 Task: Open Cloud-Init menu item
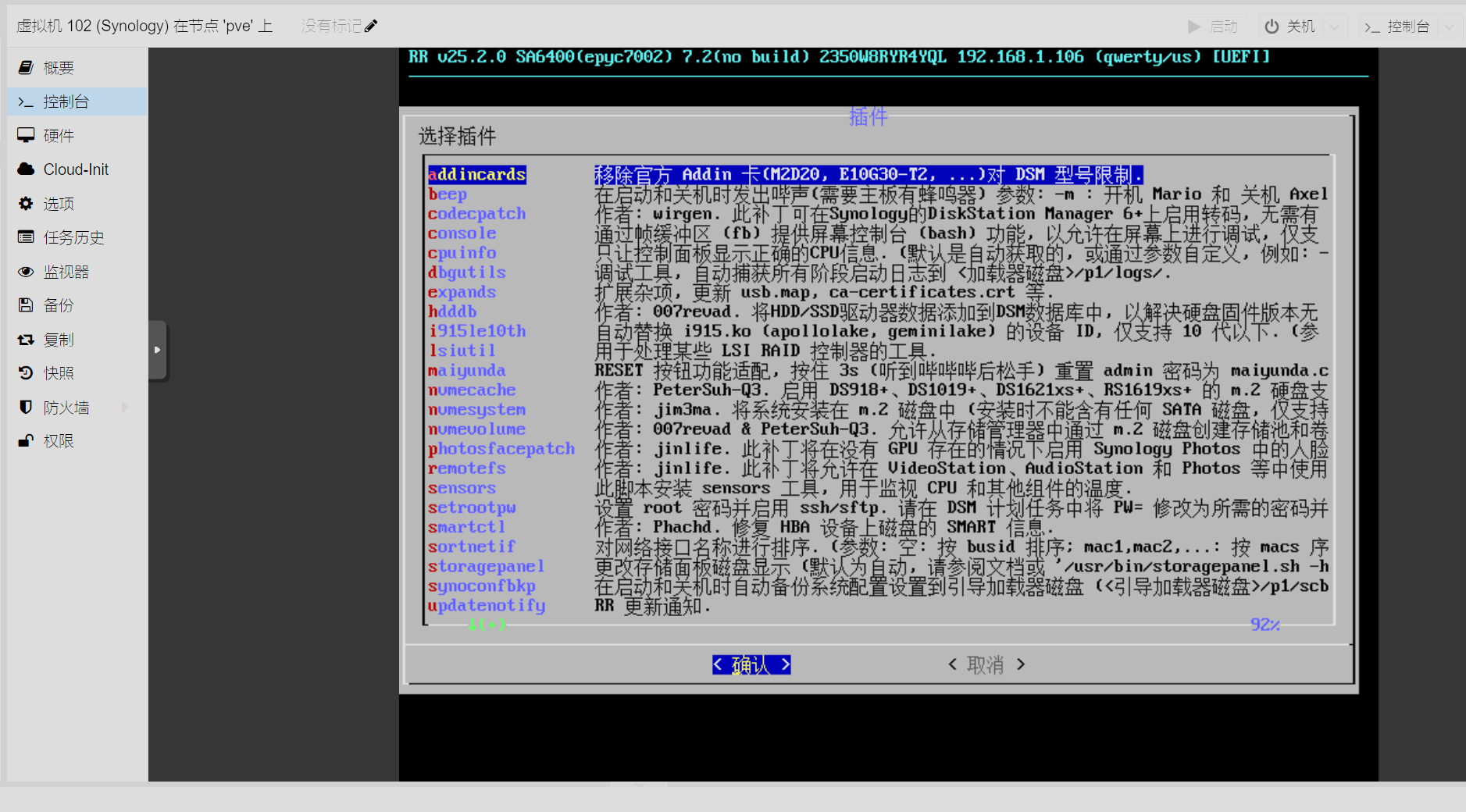[x=77, y=169]
